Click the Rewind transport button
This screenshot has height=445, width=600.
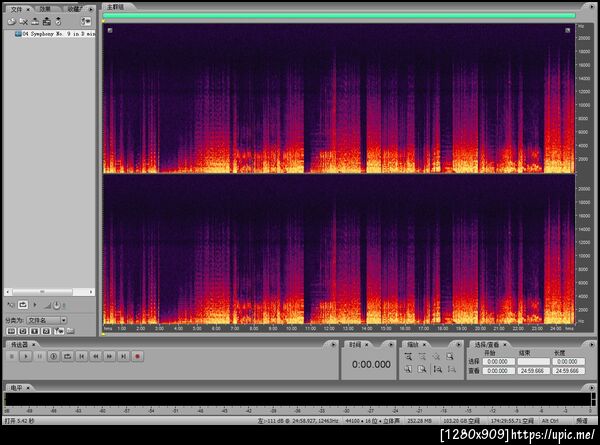click(x=96, y=357)
